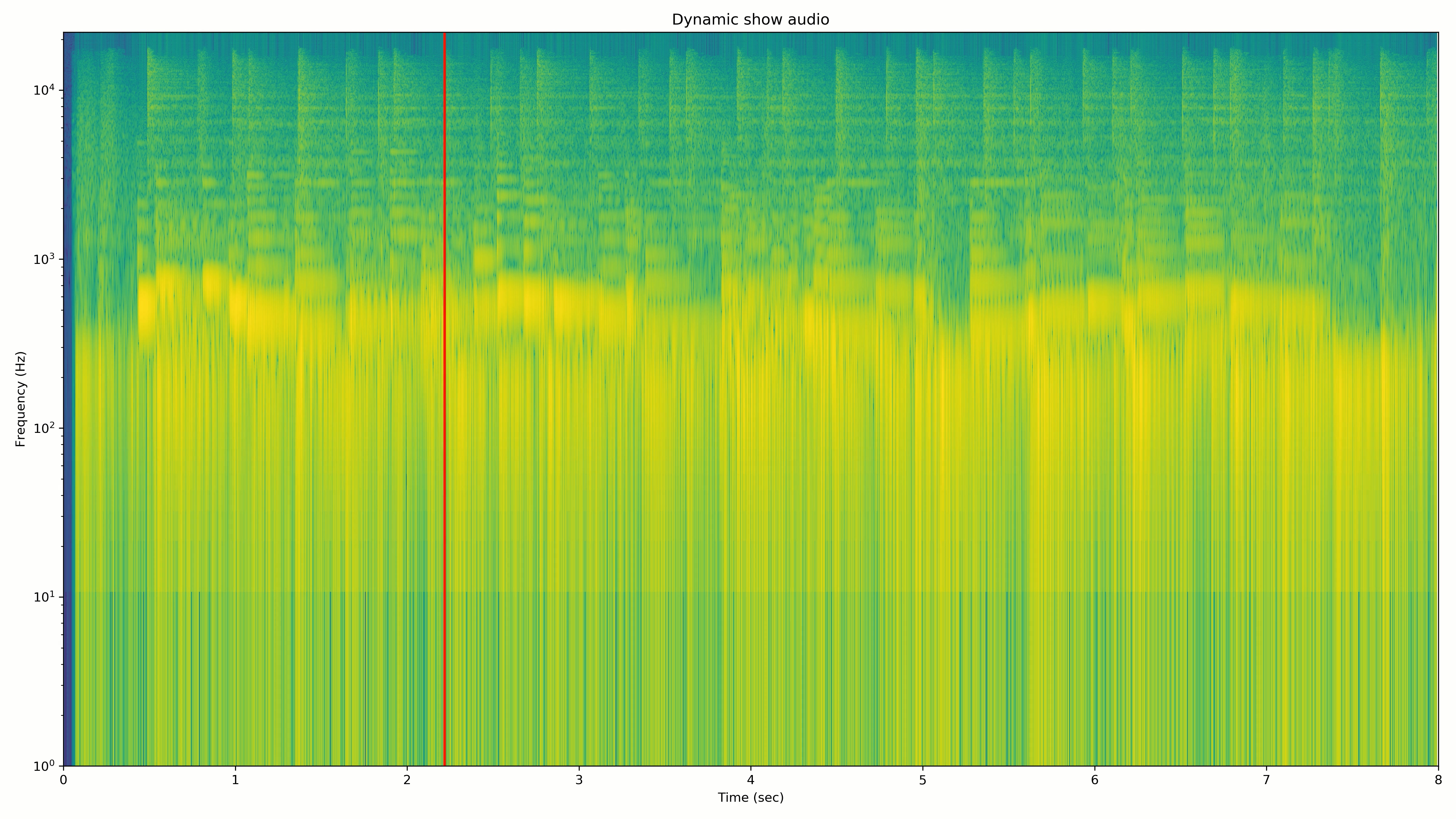Click the 10^0 frequency tick label
The image size is (1456, 819).
tap(44, 765)
